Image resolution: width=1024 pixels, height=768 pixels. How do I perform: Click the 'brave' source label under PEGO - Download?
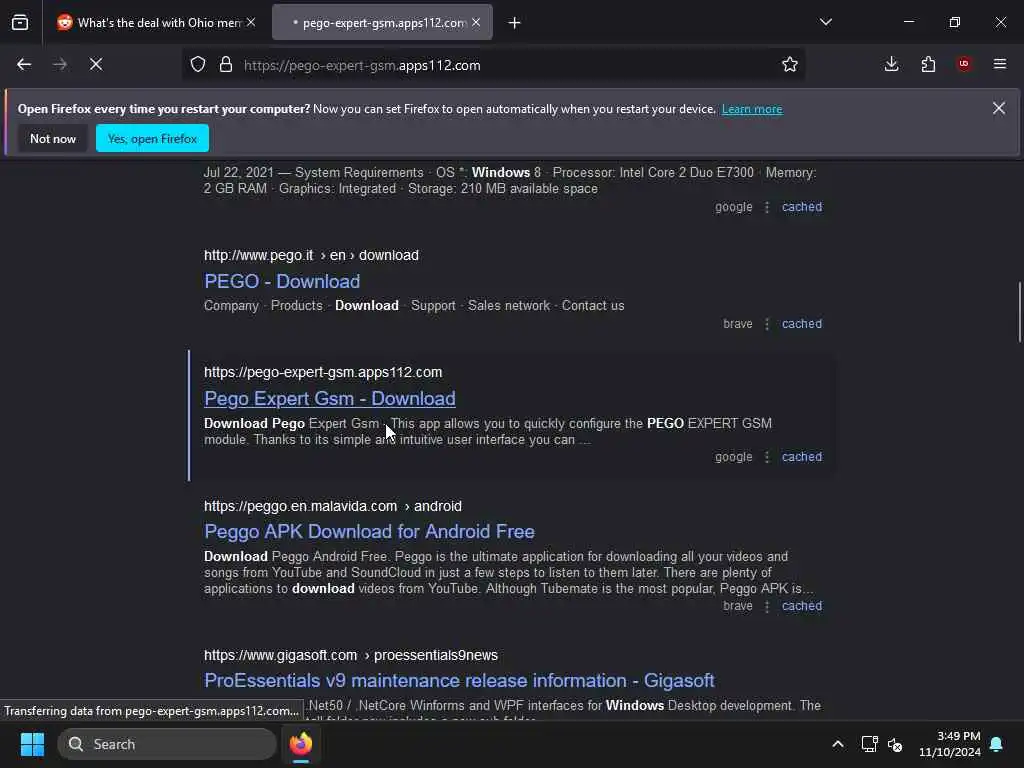tap(737, 324)
